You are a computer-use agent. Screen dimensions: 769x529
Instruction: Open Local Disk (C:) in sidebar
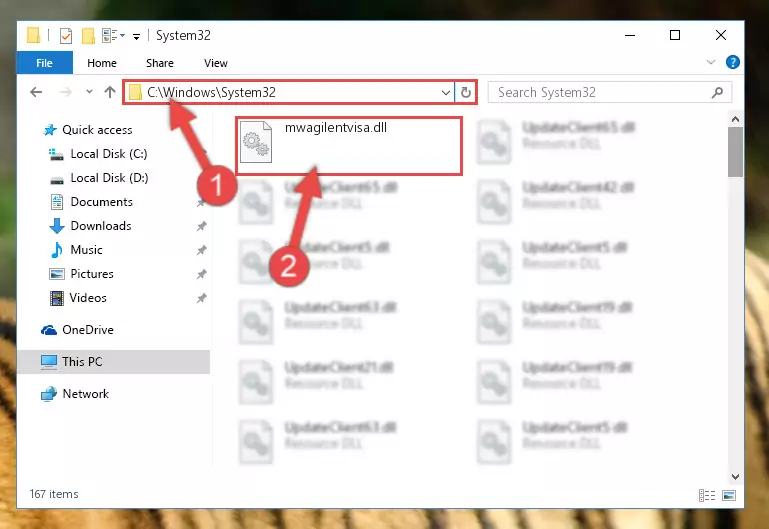click(x=108, y=154)
